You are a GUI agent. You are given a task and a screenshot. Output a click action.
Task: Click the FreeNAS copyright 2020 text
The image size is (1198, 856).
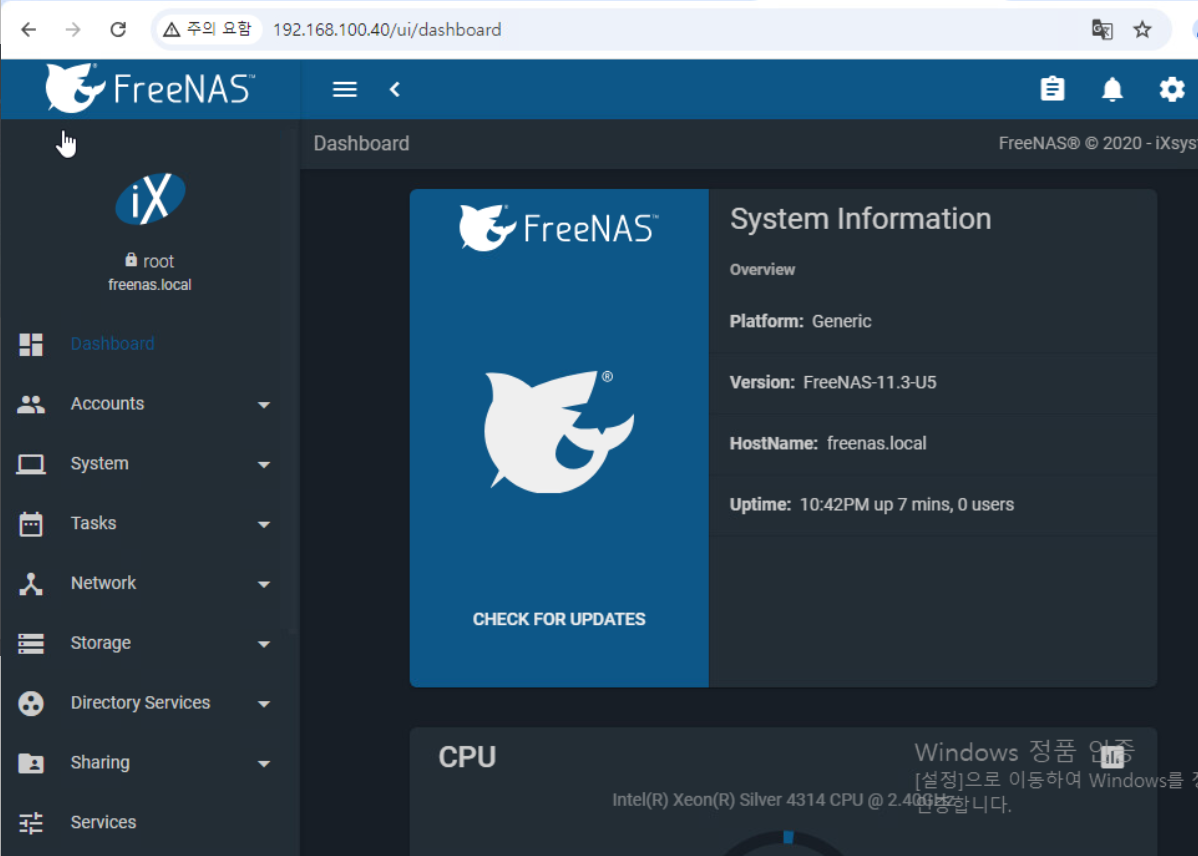(1098, 144)
